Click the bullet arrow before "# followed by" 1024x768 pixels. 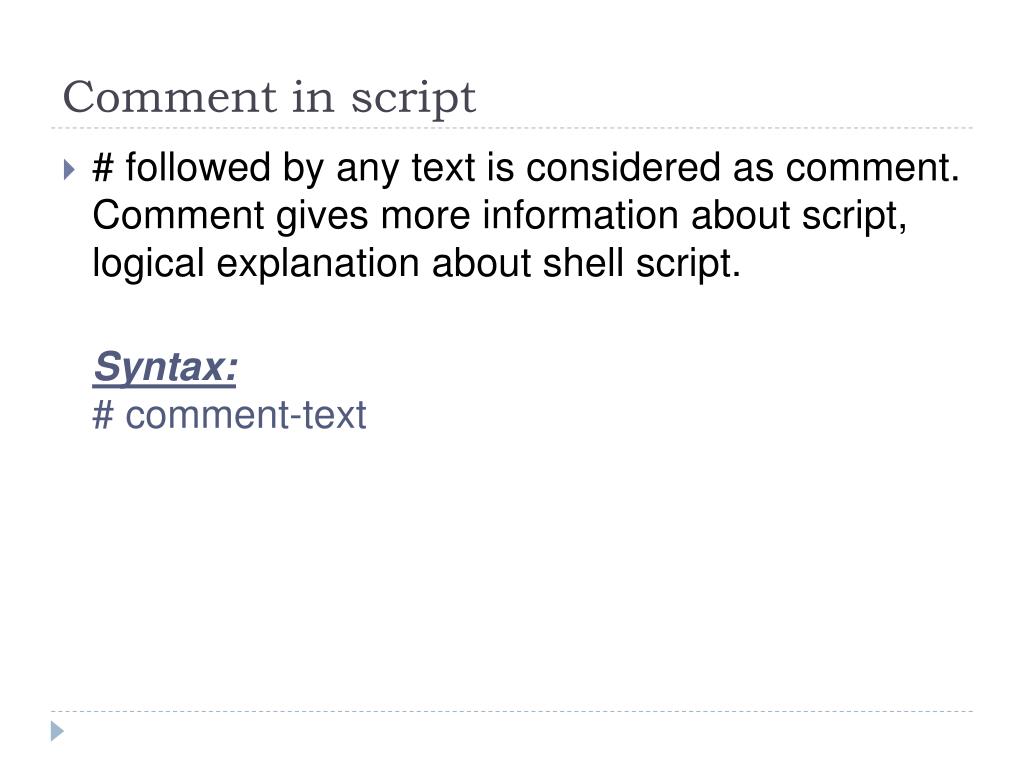coord(69,170)
